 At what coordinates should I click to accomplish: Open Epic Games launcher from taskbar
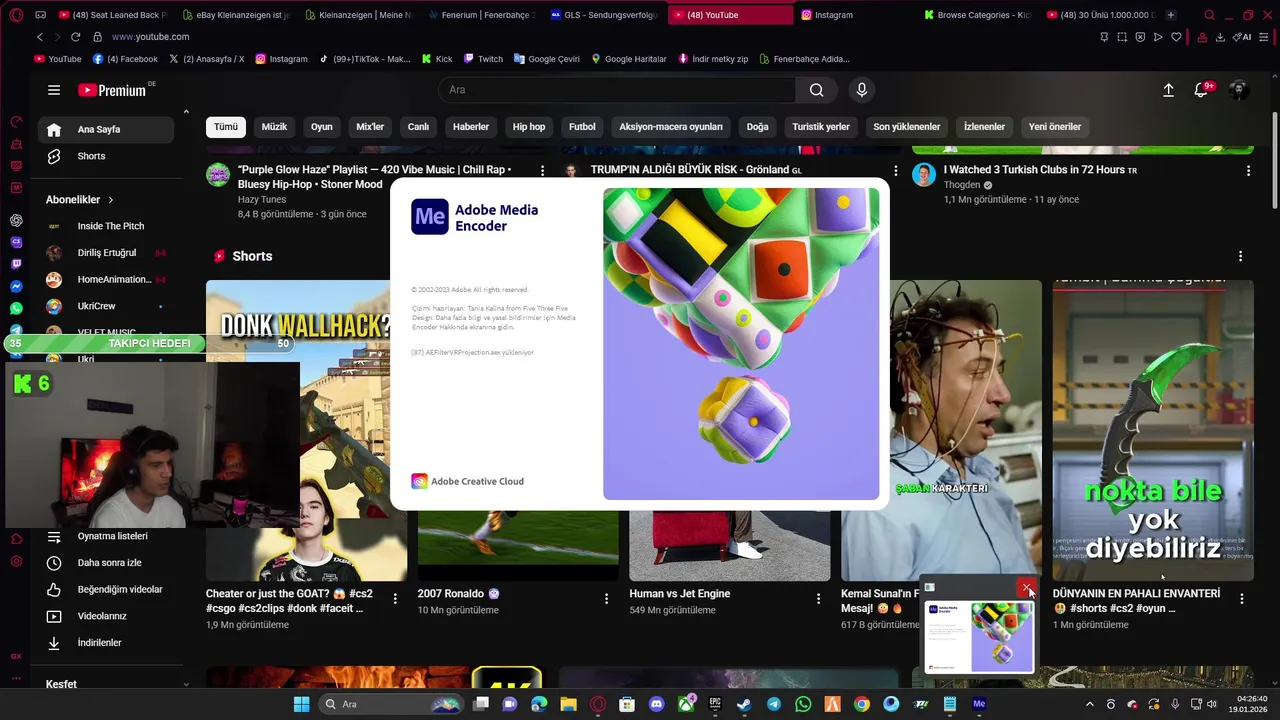[715, 704]
